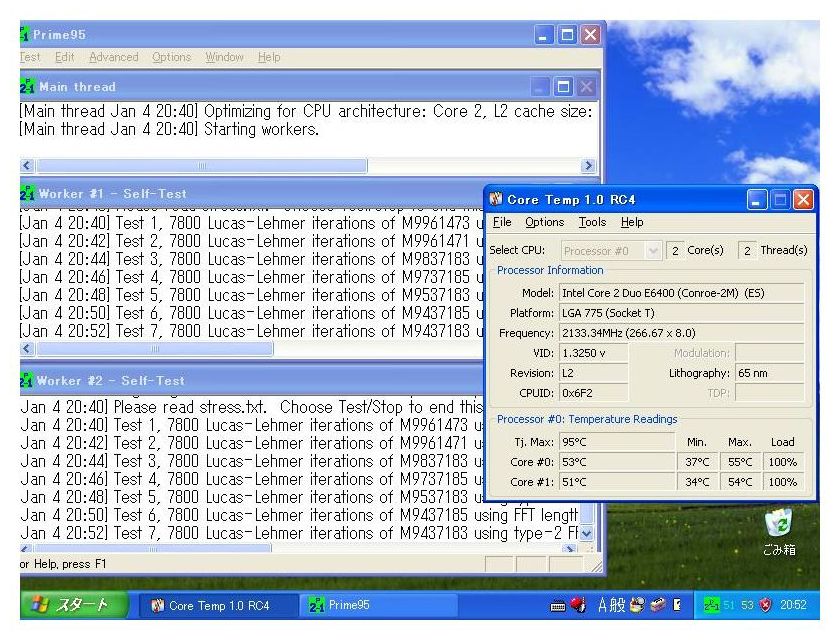Viewport: 840px width, 640px height.
Task: Click the IME pad icon in the language bar
Action: [x=637, y=605]
